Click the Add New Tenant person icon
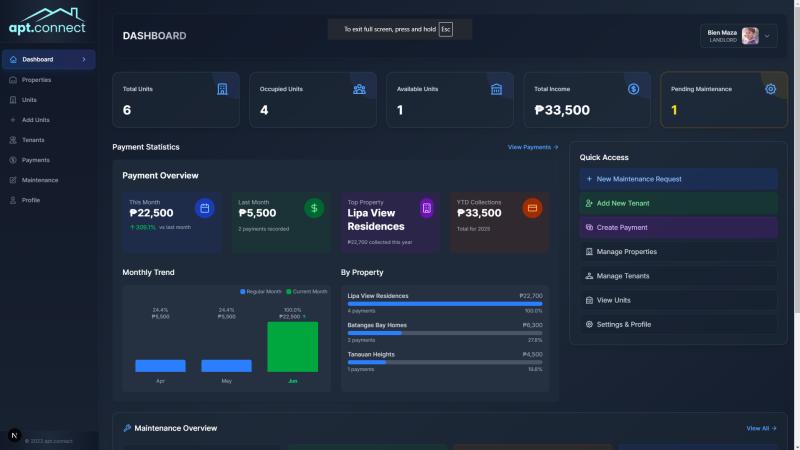 click(589, 203)
